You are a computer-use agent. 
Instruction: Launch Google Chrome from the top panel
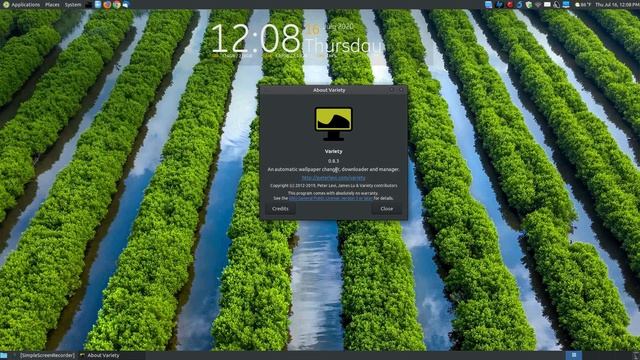pos(117,4)
